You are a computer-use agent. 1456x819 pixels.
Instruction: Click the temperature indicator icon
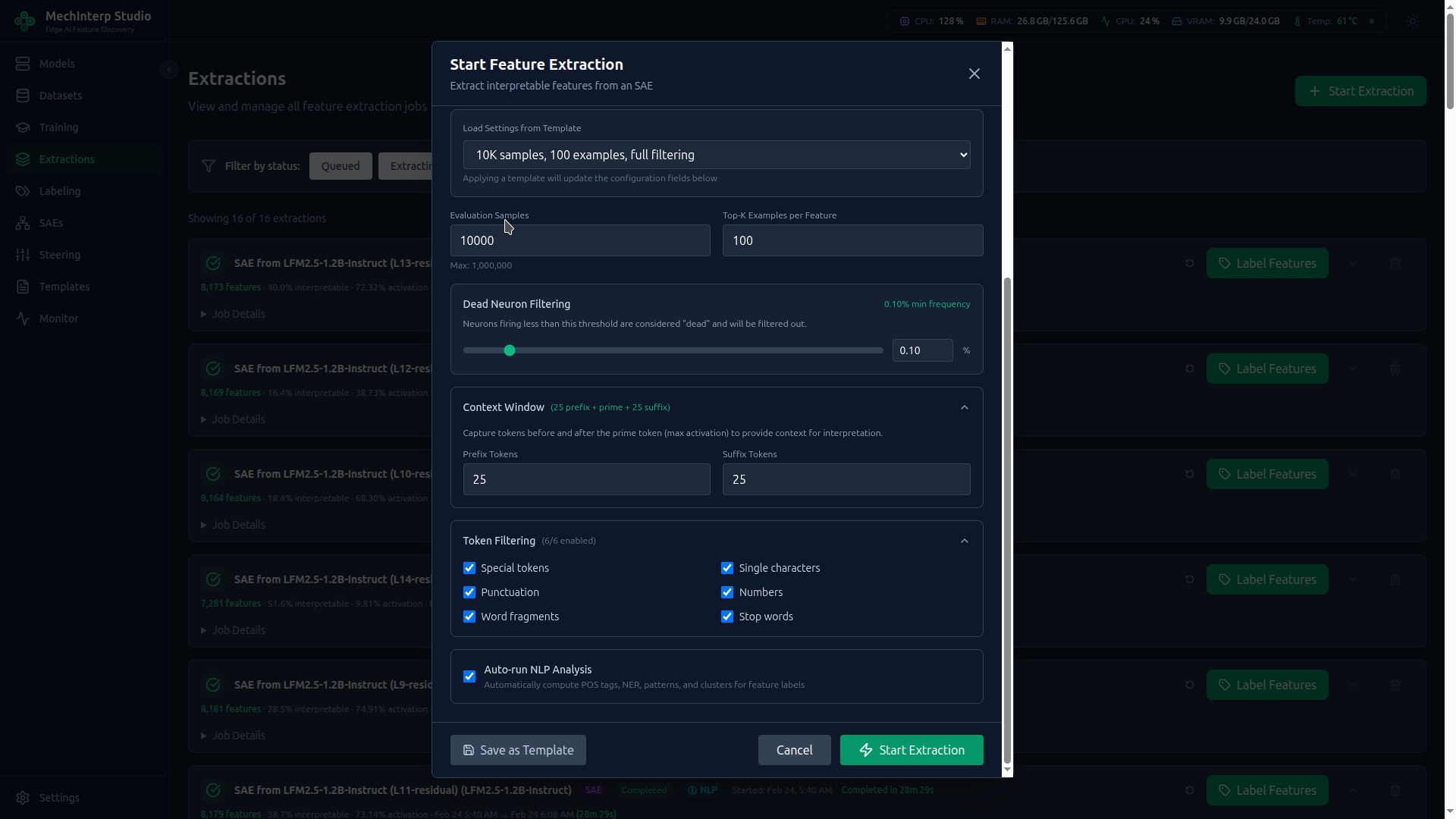point(1298,21)
